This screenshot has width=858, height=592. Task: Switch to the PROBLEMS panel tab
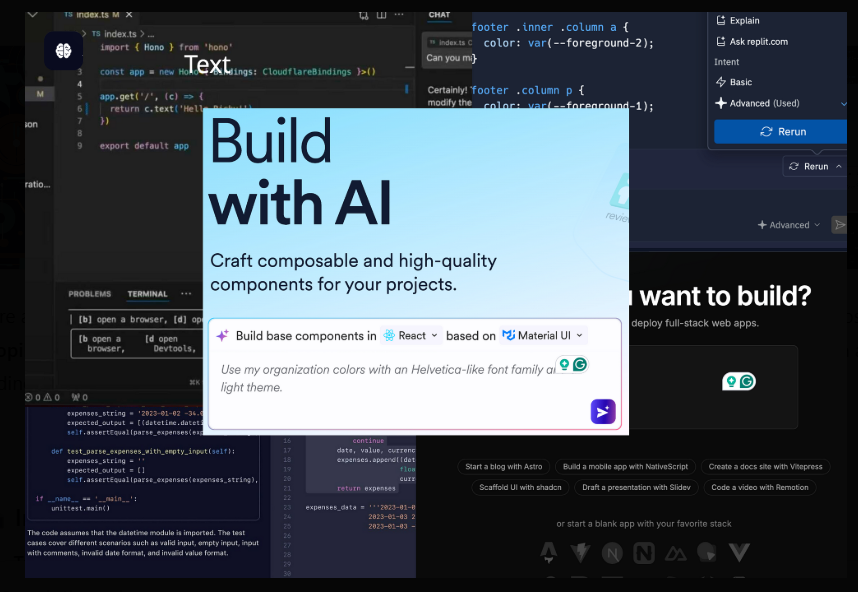(89, 294)
